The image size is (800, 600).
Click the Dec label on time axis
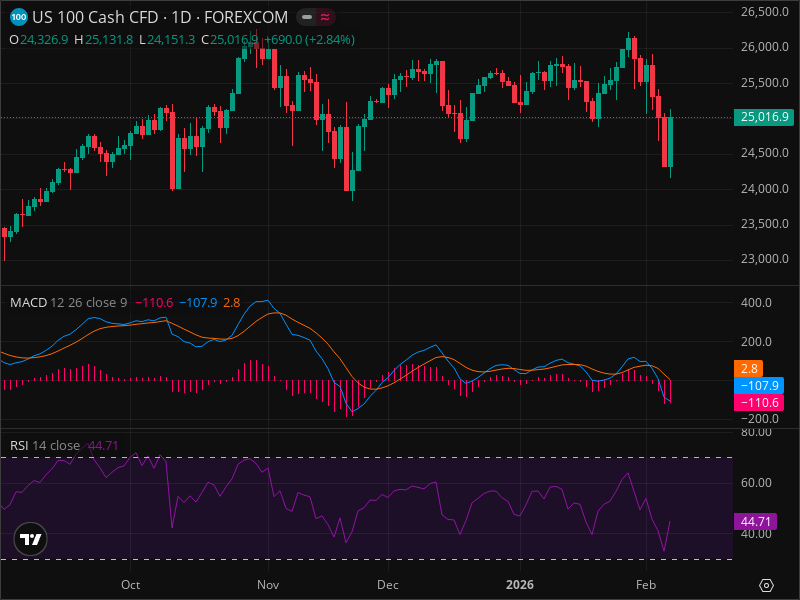[x=388, y=585]
